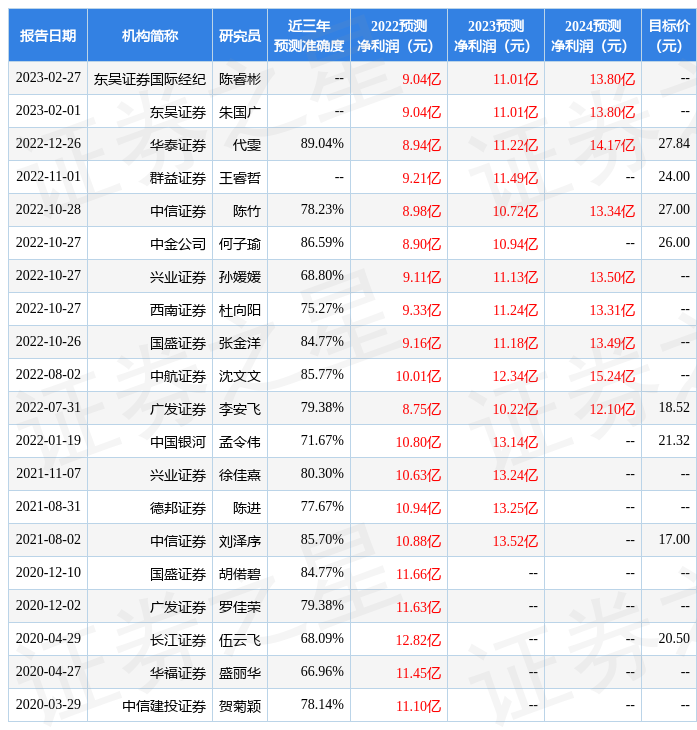The image size is (697, 730).
Task: Select the date 2022-10-26 cell
Action: [x=48, y=342]
